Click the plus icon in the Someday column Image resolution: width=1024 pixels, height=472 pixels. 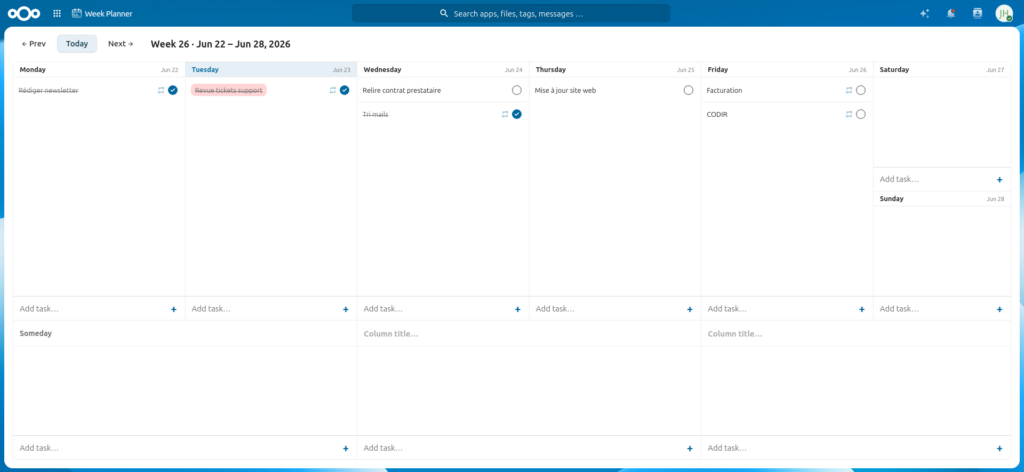345,448
